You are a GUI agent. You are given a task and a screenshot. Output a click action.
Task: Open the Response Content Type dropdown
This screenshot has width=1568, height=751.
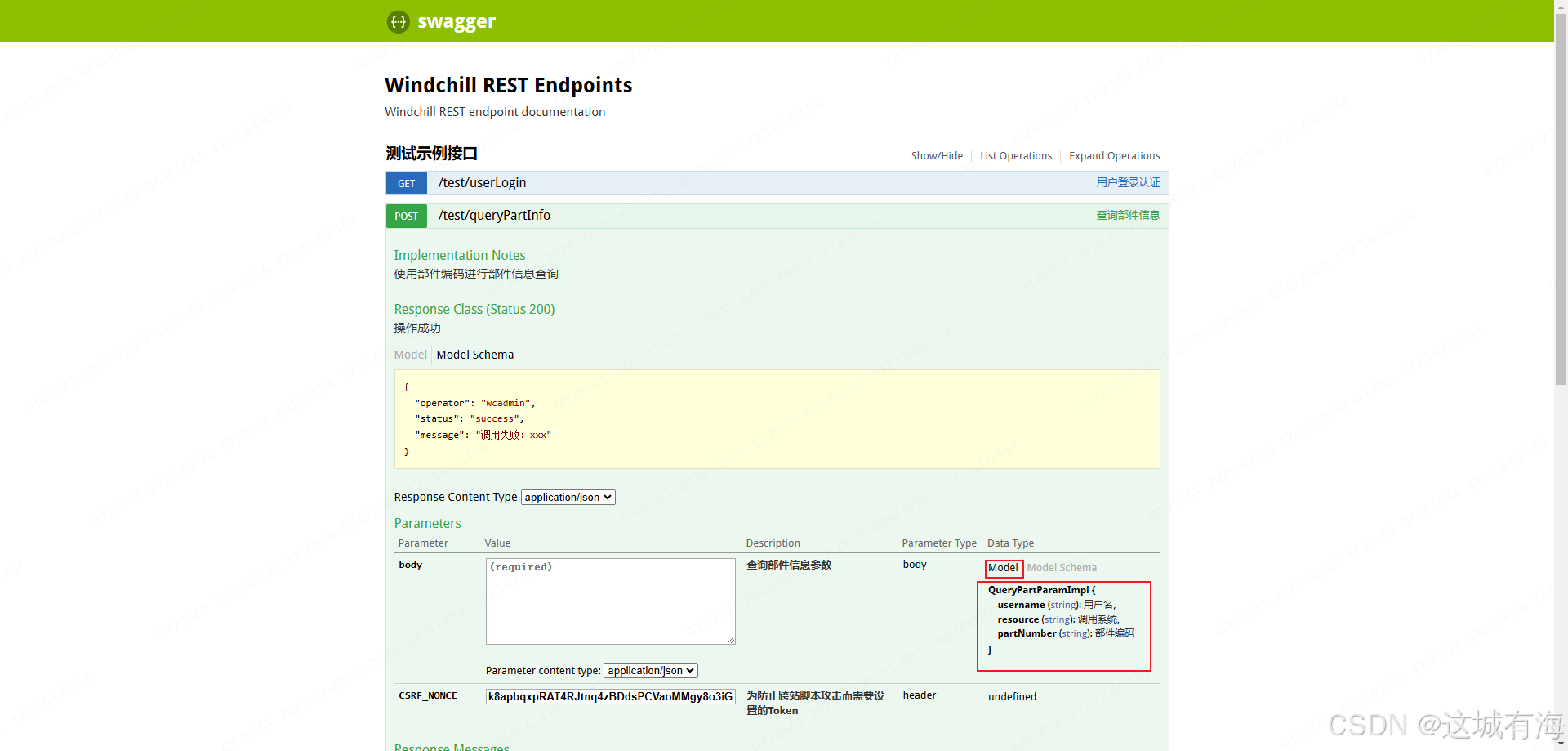(568, 498)
